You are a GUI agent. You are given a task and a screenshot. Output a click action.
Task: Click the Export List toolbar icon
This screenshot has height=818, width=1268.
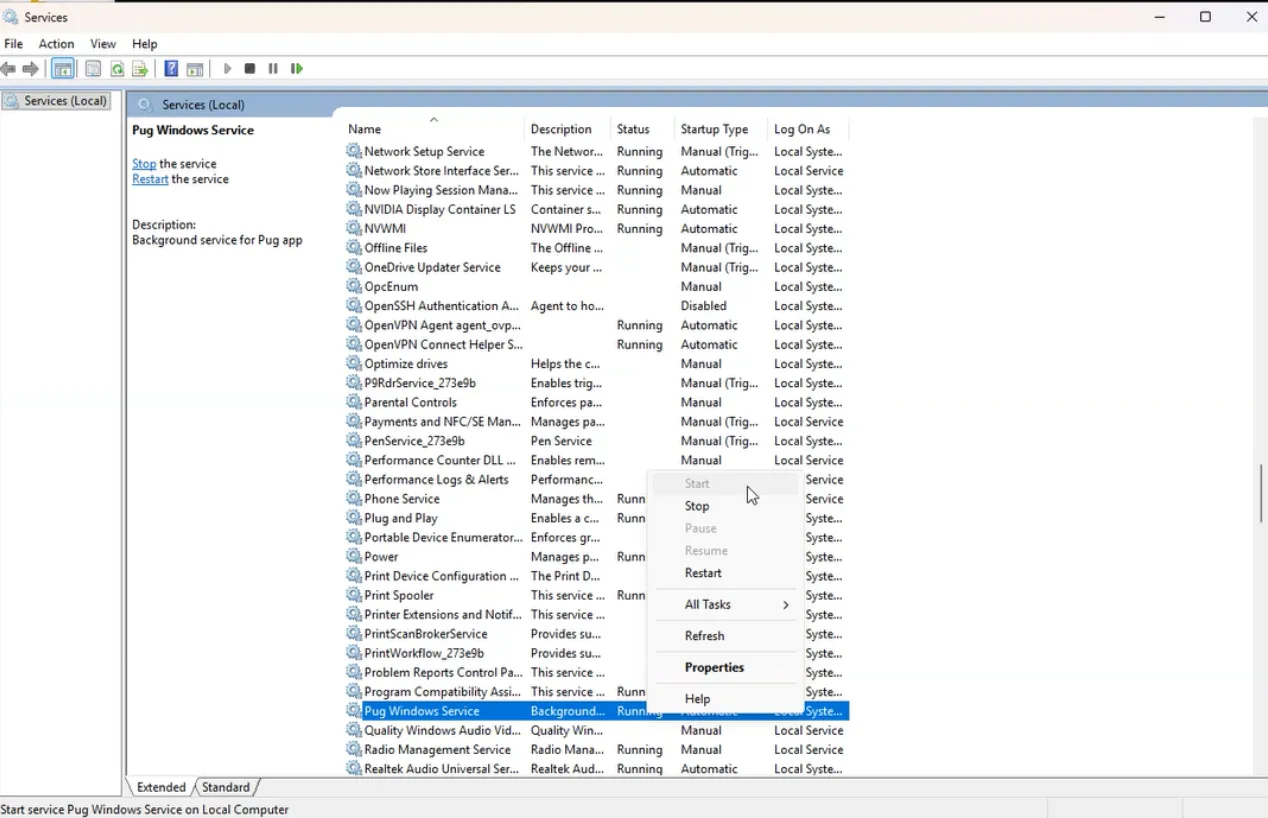coord(140,69)
